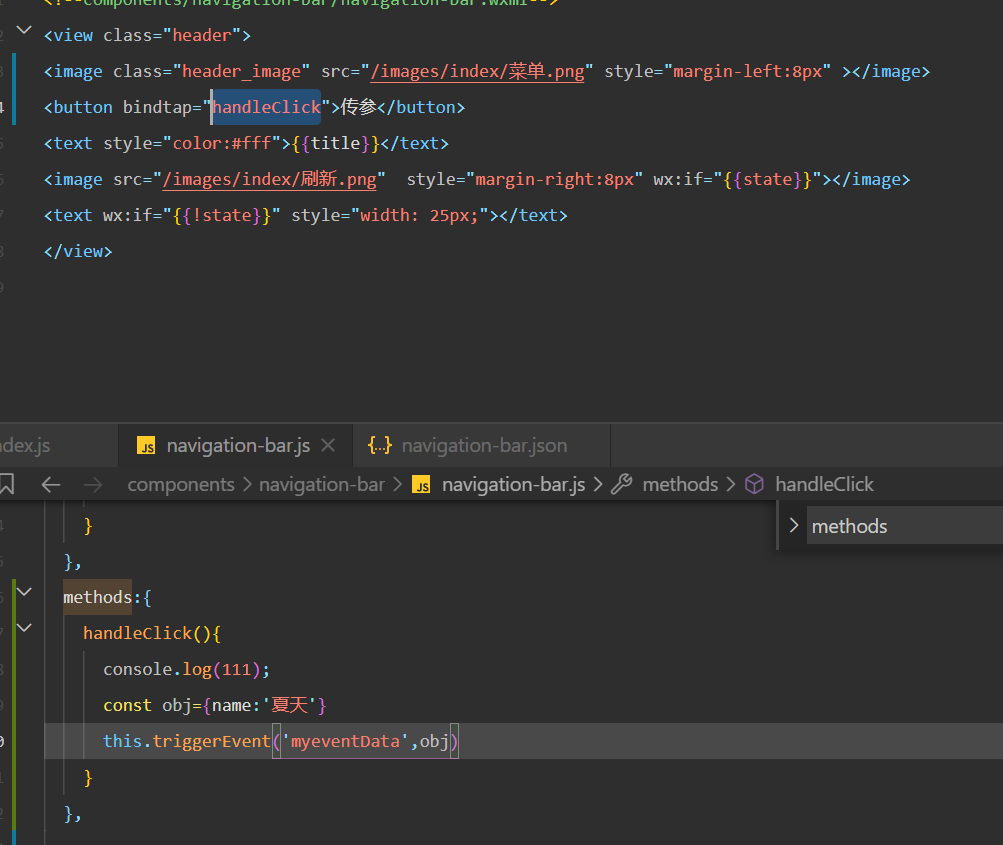Click the this keyword in triggerEvent line
Viewport: 1003px width, 845px height.
122,741
